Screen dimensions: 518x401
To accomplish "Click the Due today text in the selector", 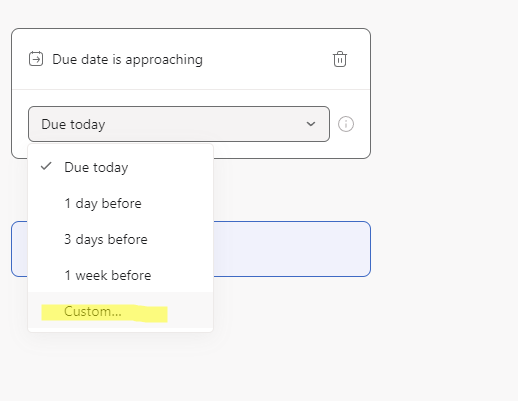I will pos(73,124).
